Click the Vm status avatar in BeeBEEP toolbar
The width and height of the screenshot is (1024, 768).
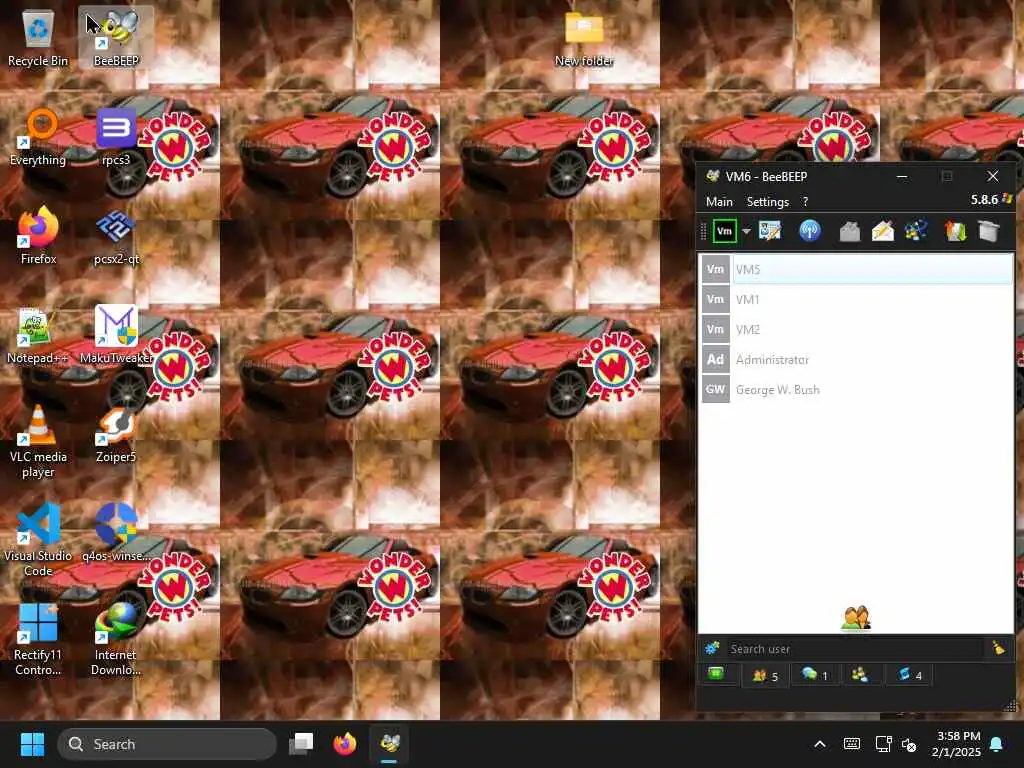(x=724, y=231)
